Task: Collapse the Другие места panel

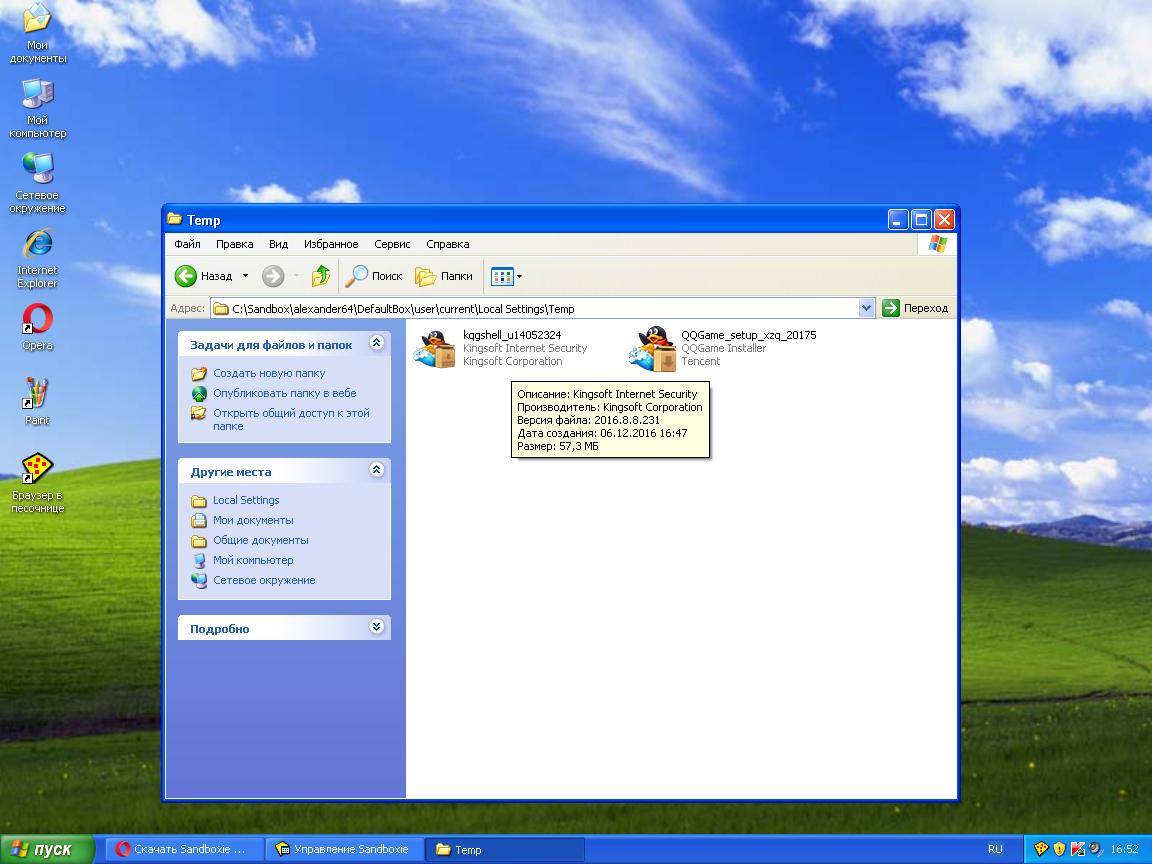Action: tap(376, 470)
